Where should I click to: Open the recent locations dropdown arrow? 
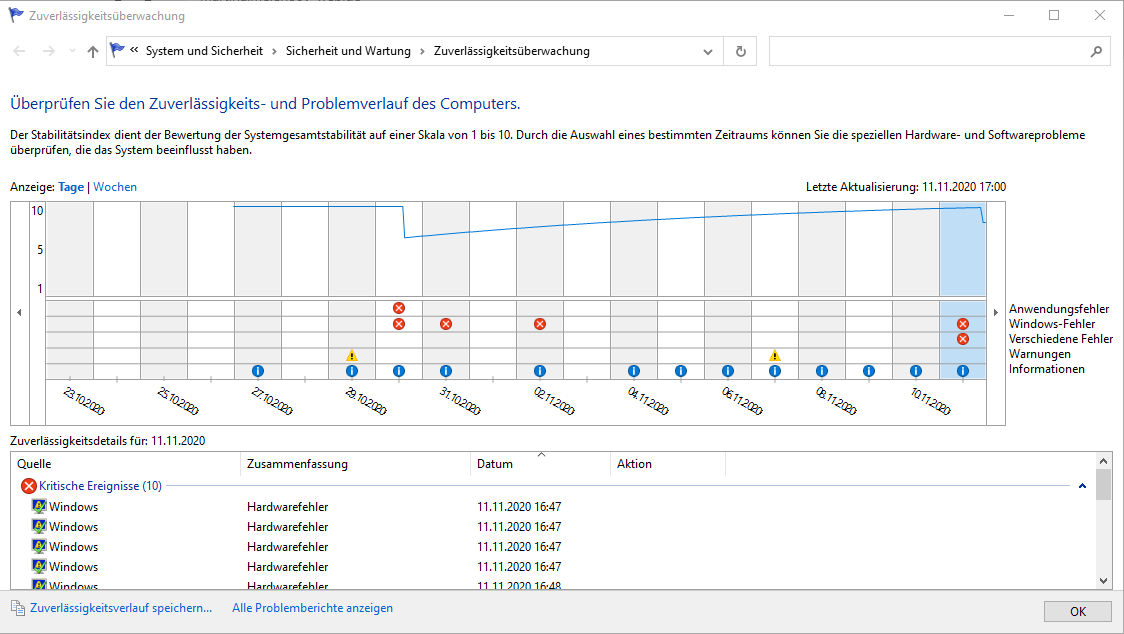pos(72,51)
